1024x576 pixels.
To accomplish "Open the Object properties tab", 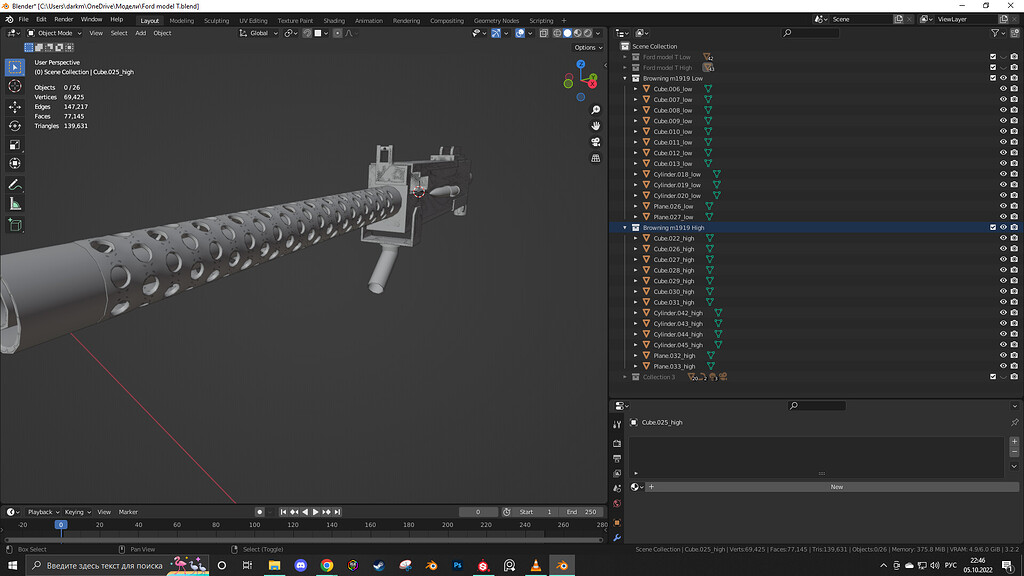I will pos(617,522).
